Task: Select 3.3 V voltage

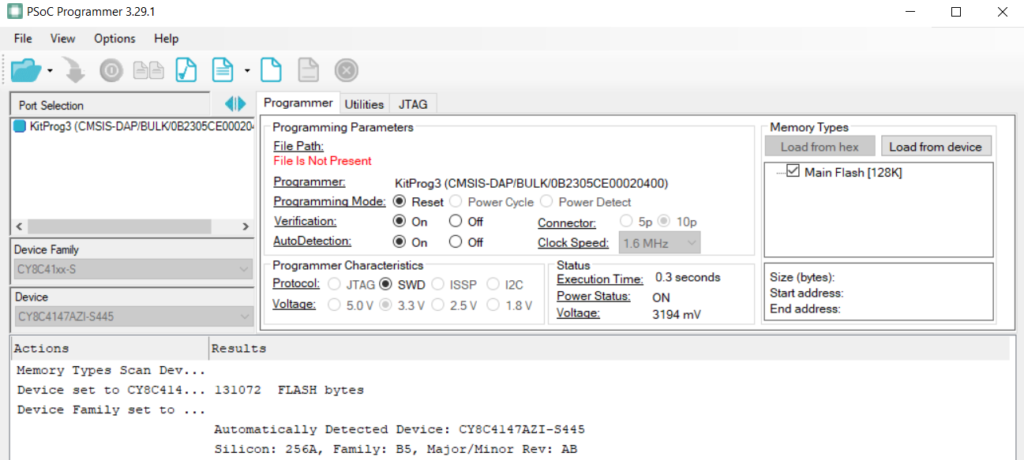Action: click(x=386, y=305)
